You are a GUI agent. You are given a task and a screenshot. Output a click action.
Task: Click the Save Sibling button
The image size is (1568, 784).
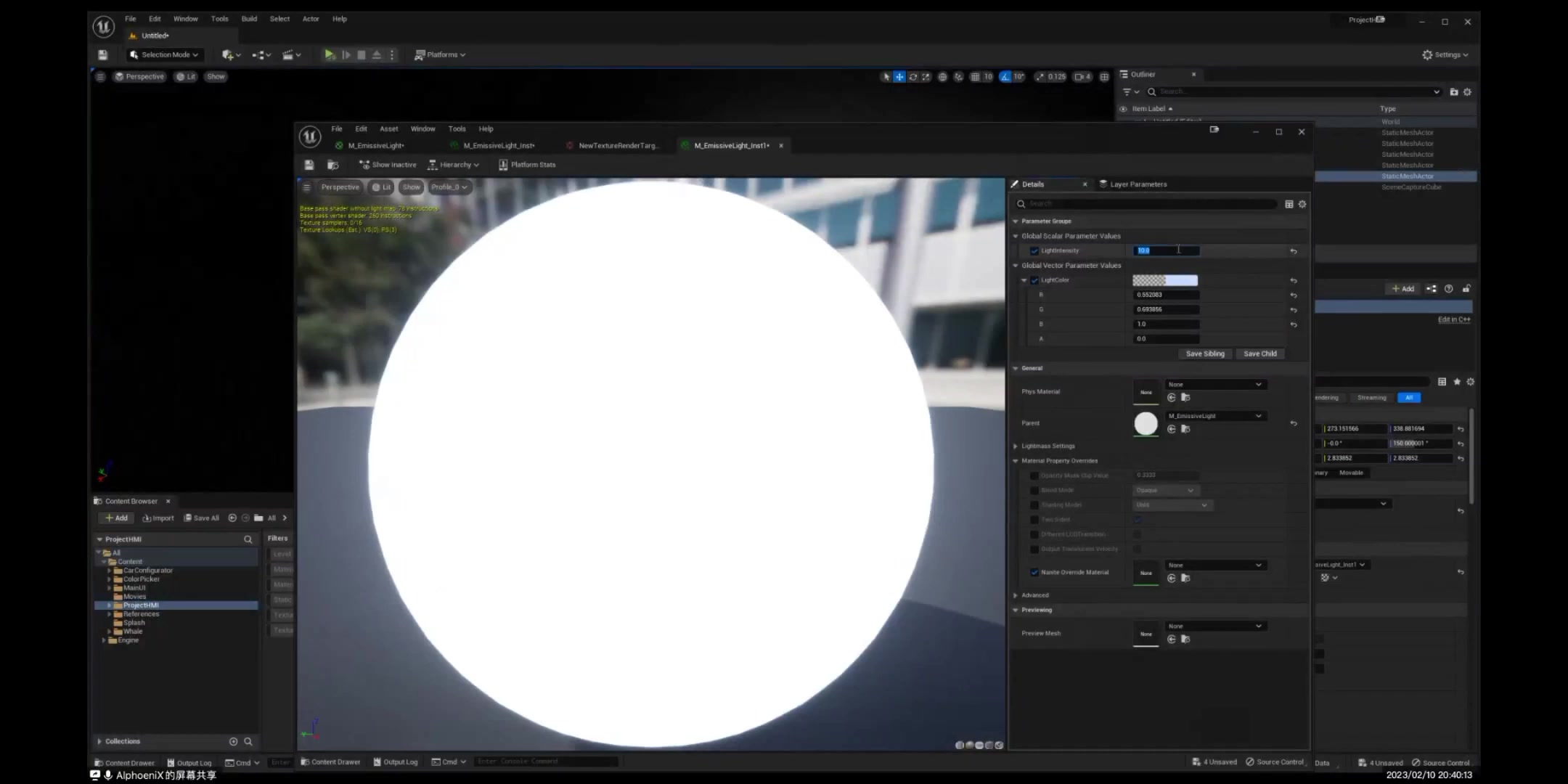pos(1205,354)
